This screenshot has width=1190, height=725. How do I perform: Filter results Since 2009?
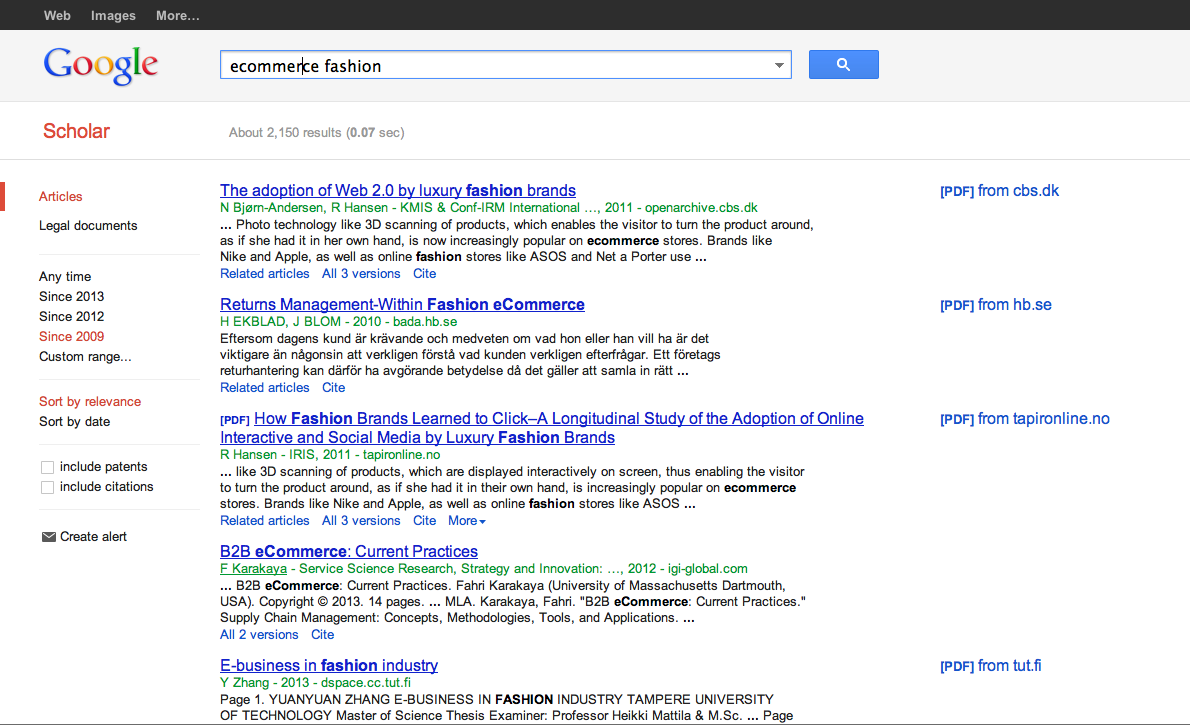(71, 336)
